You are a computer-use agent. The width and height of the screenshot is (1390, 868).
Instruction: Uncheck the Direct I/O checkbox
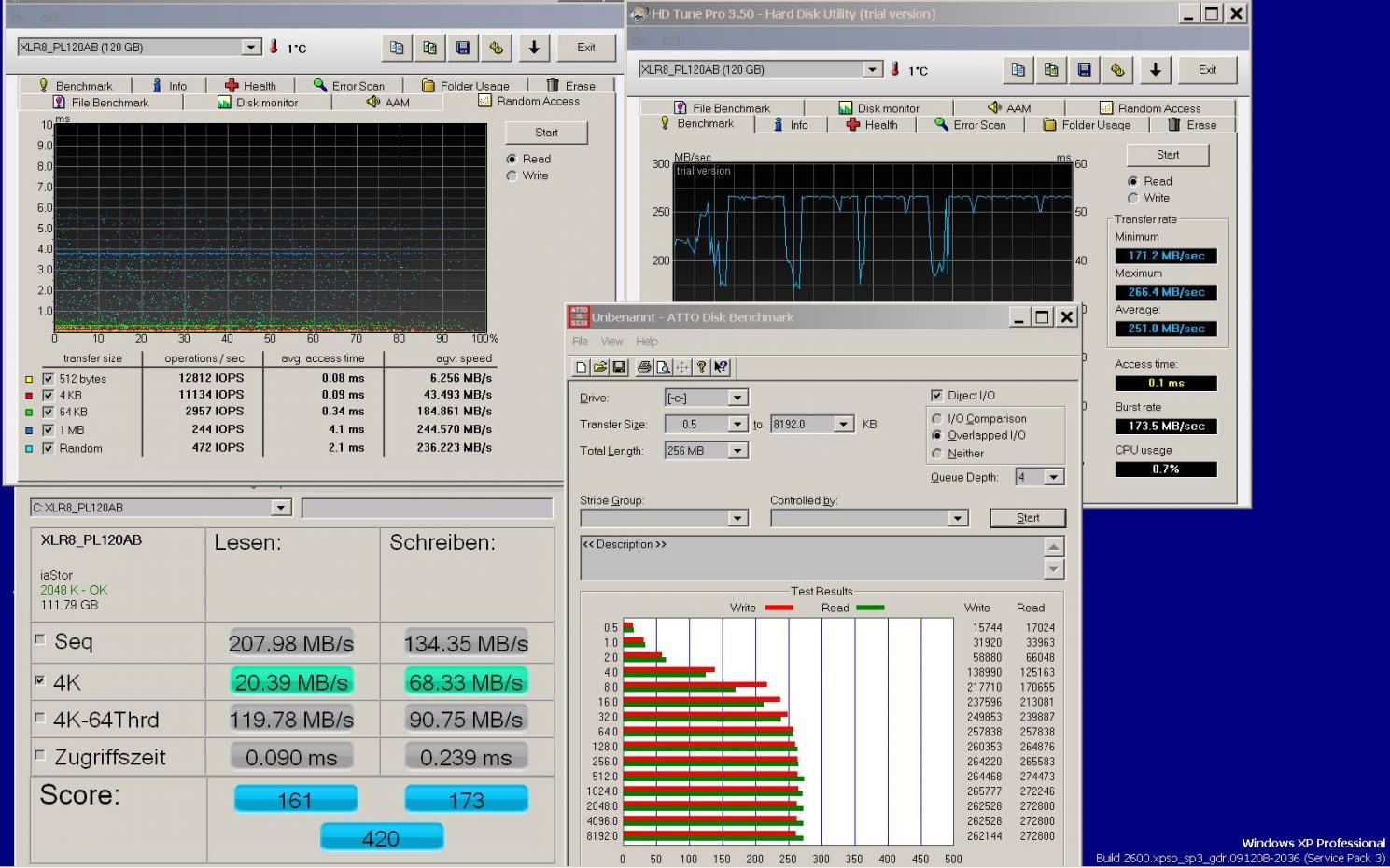(936, 396)
